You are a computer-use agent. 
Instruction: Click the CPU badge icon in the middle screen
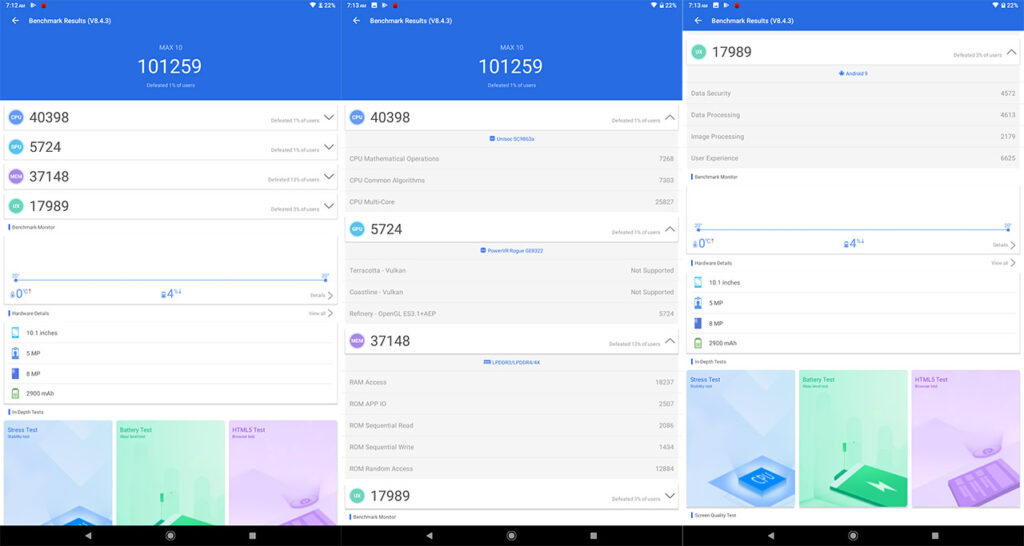[357, 118]
